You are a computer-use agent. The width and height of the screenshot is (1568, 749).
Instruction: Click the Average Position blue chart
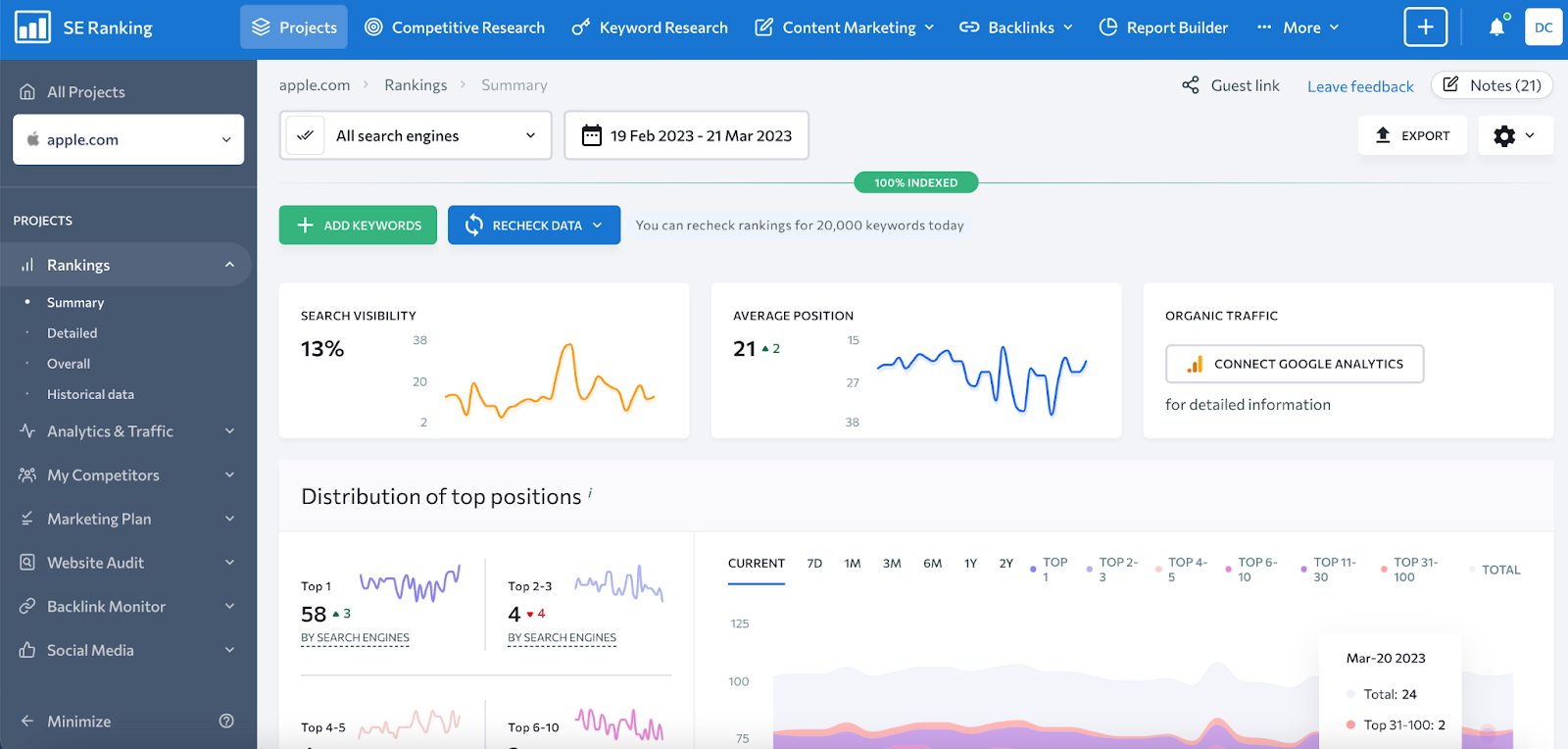(982, 380)
